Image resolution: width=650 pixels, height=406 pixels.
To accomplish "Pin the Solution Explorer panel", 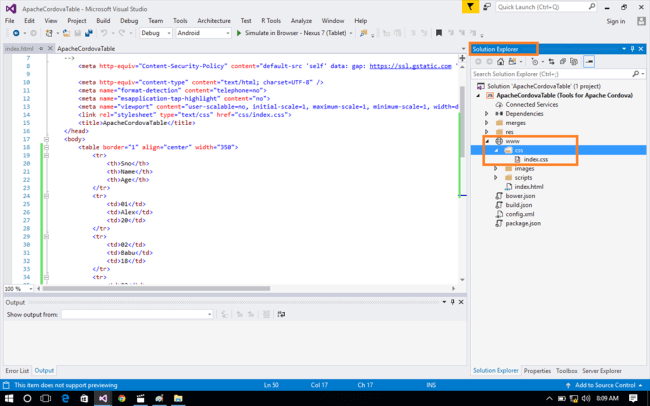I will pyautogui.click(x=633, y=48).
